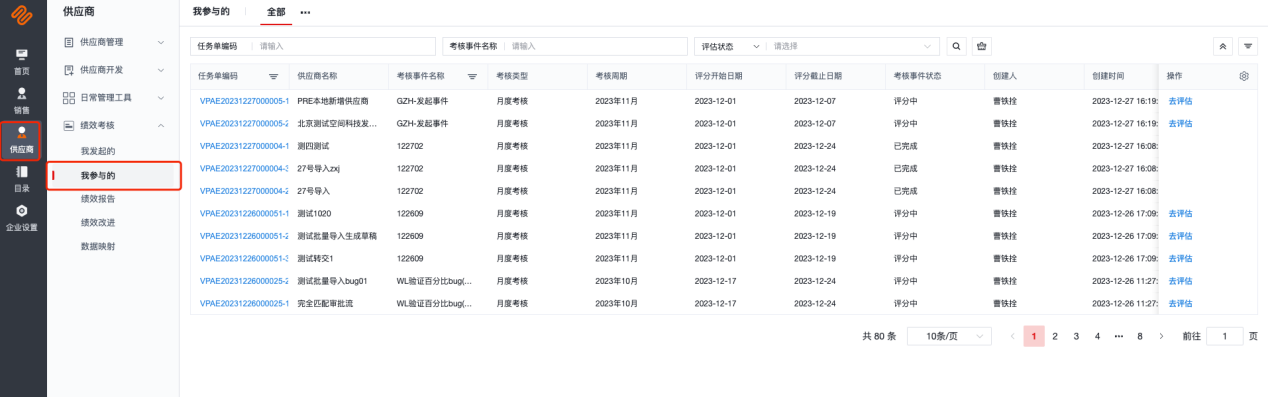Viewport: 1268px width, 397px height.
Task: Click the 日常管理工具 menu icon
Action: [69, 98]
